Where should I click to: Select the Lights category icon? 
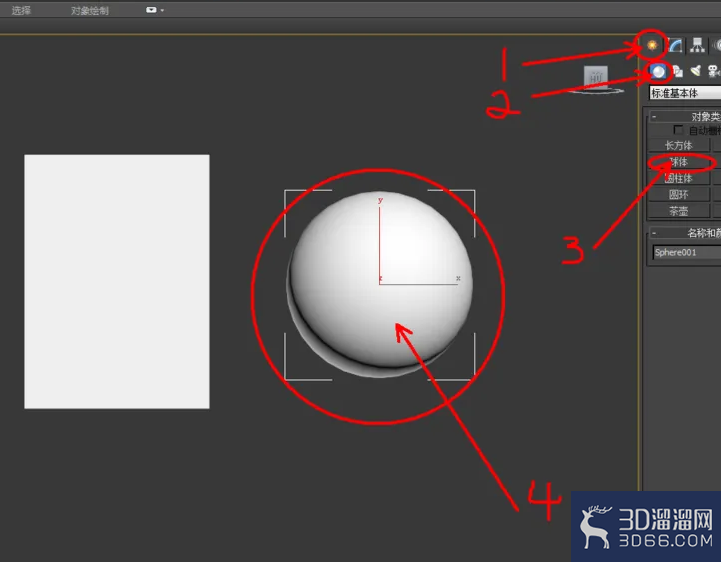[x=696, y=71]
